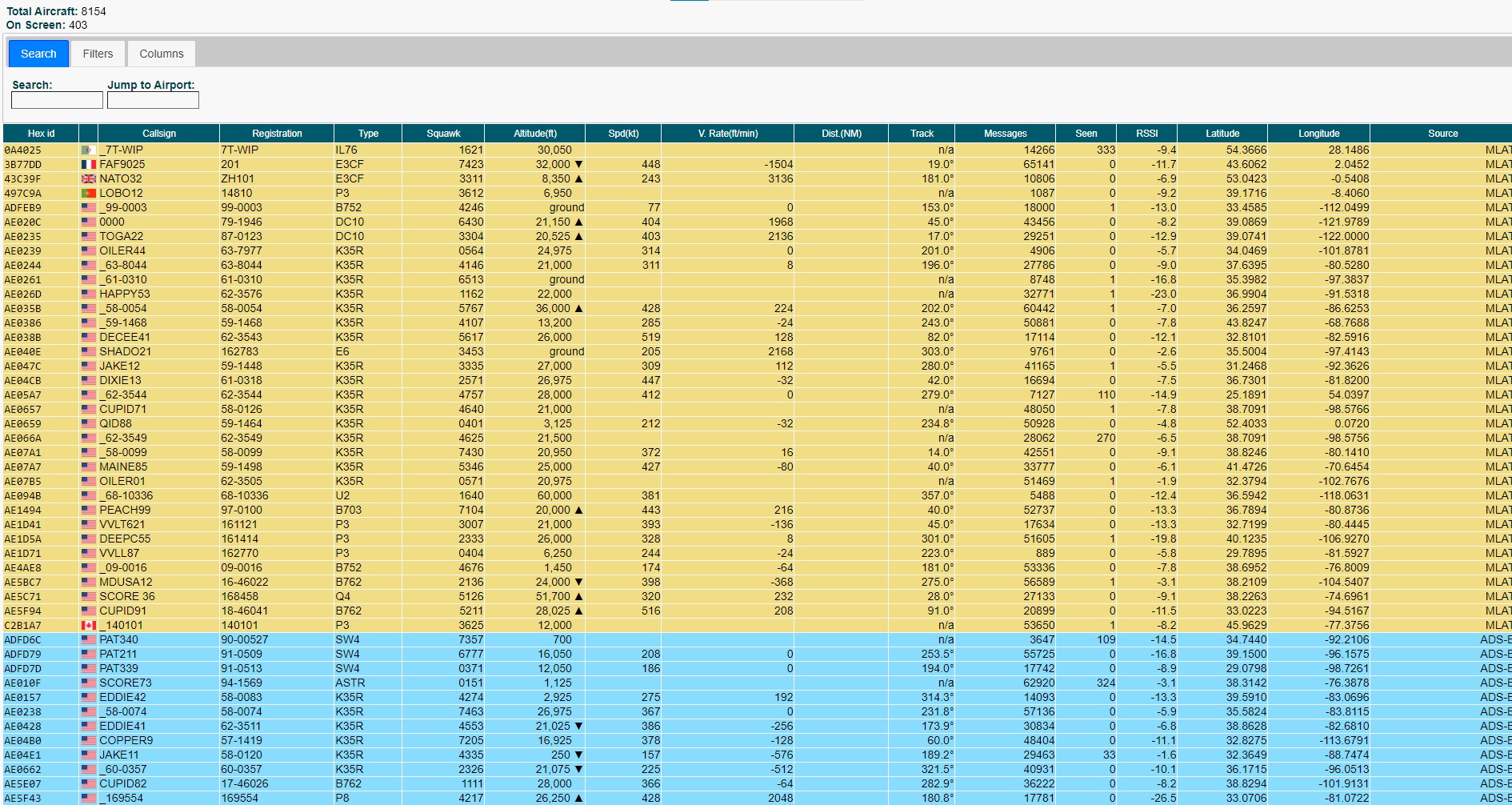Click the US flag icon for QID88
Screen dimensions: 1512x805
pyautogui.click(x=88, y=424)
